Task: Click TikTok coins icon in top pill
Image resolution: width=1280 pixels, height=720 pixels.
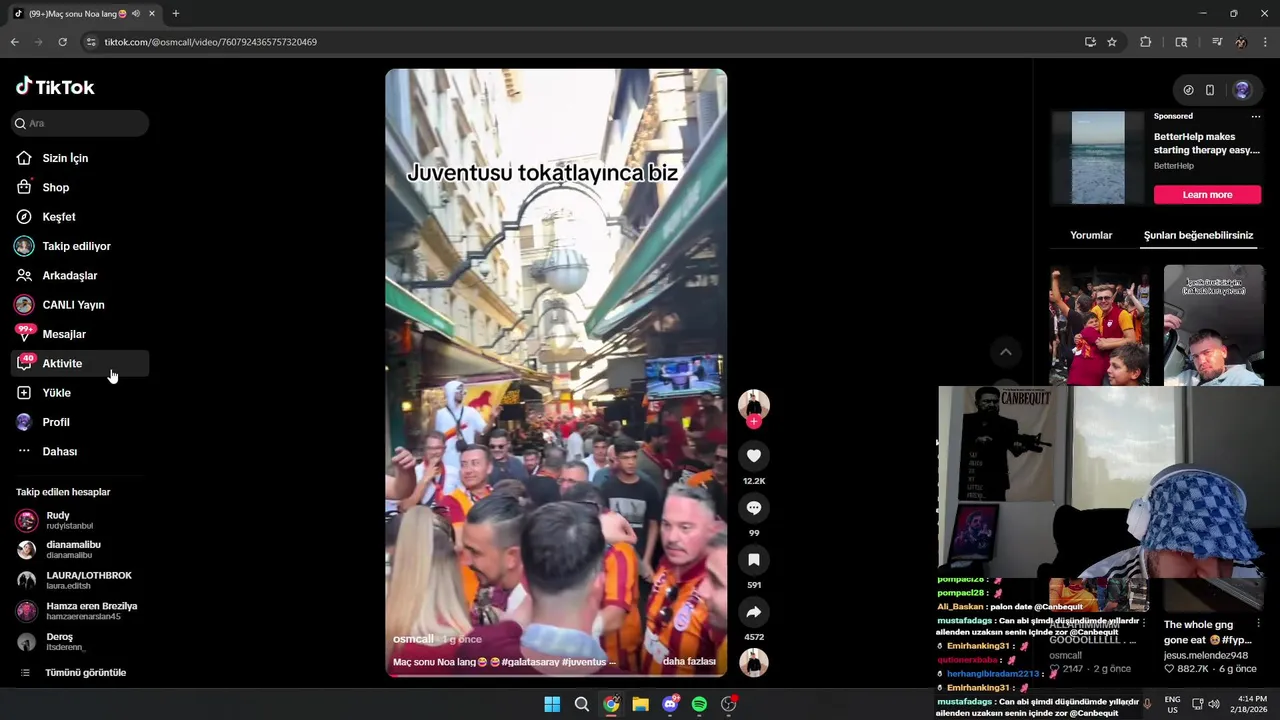Action: click(1188, 90)
